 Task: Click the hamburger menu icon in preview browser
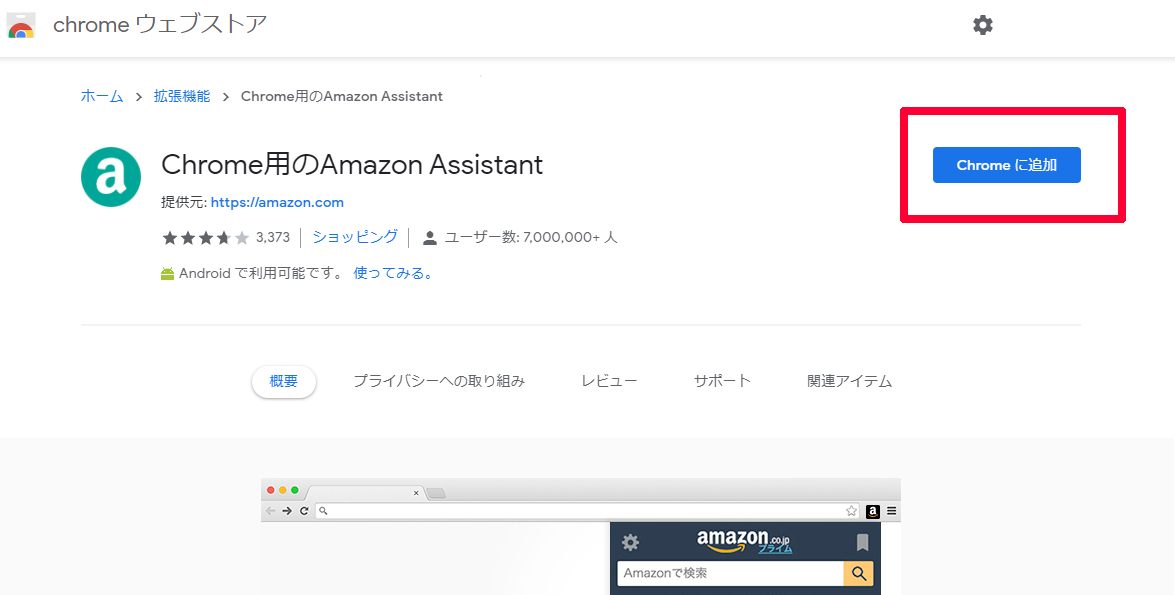pyautogui.click(x=892, y=511)
